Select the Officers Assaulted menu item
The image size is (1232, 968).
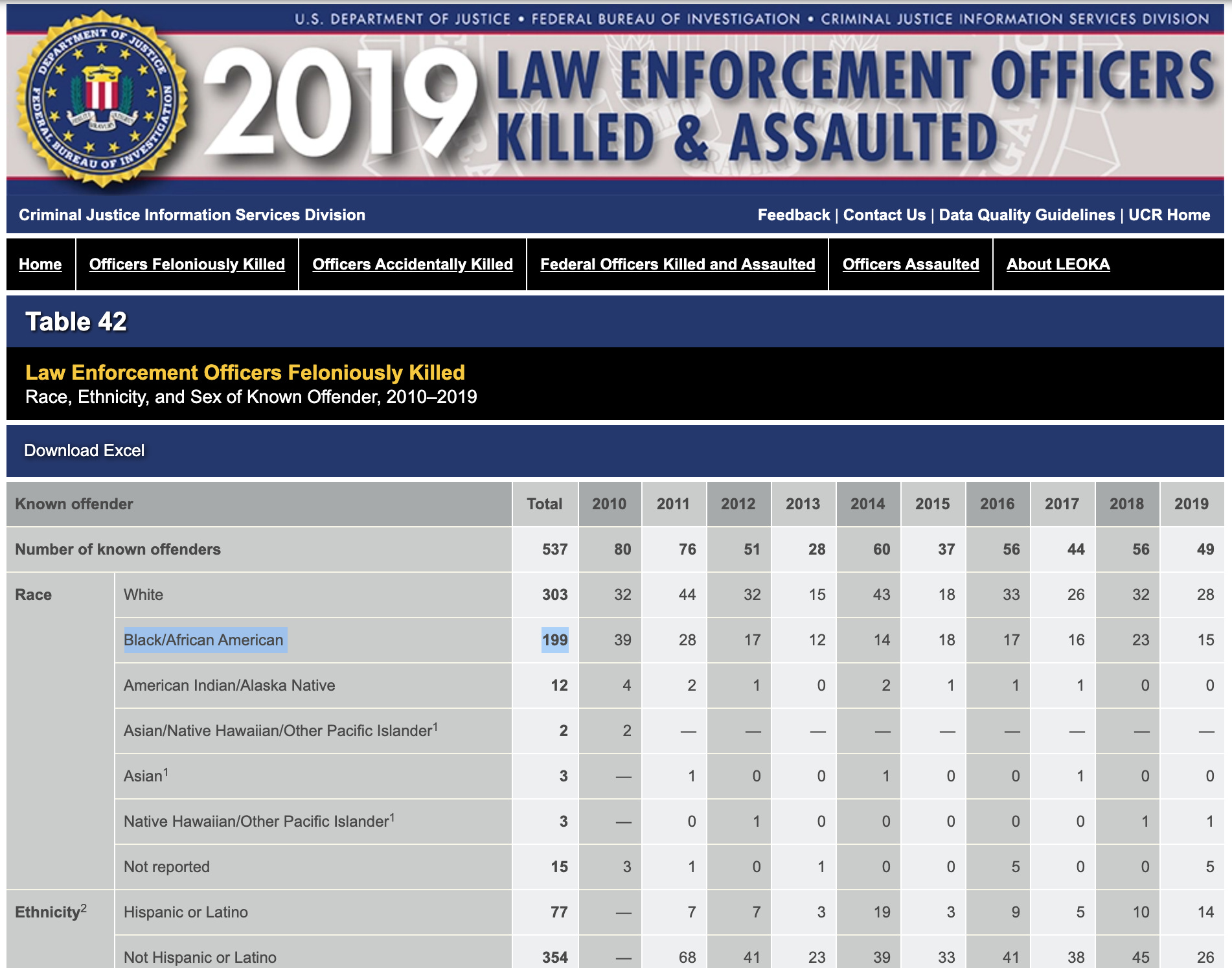pyautogui.click(x=911, y=264)
